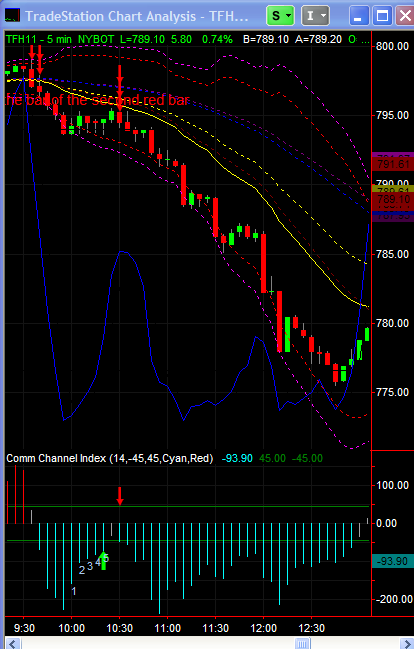This screenshot has width=414, height=649.
Task: Click the 9:30 time axis label
Action: (24, 628)
